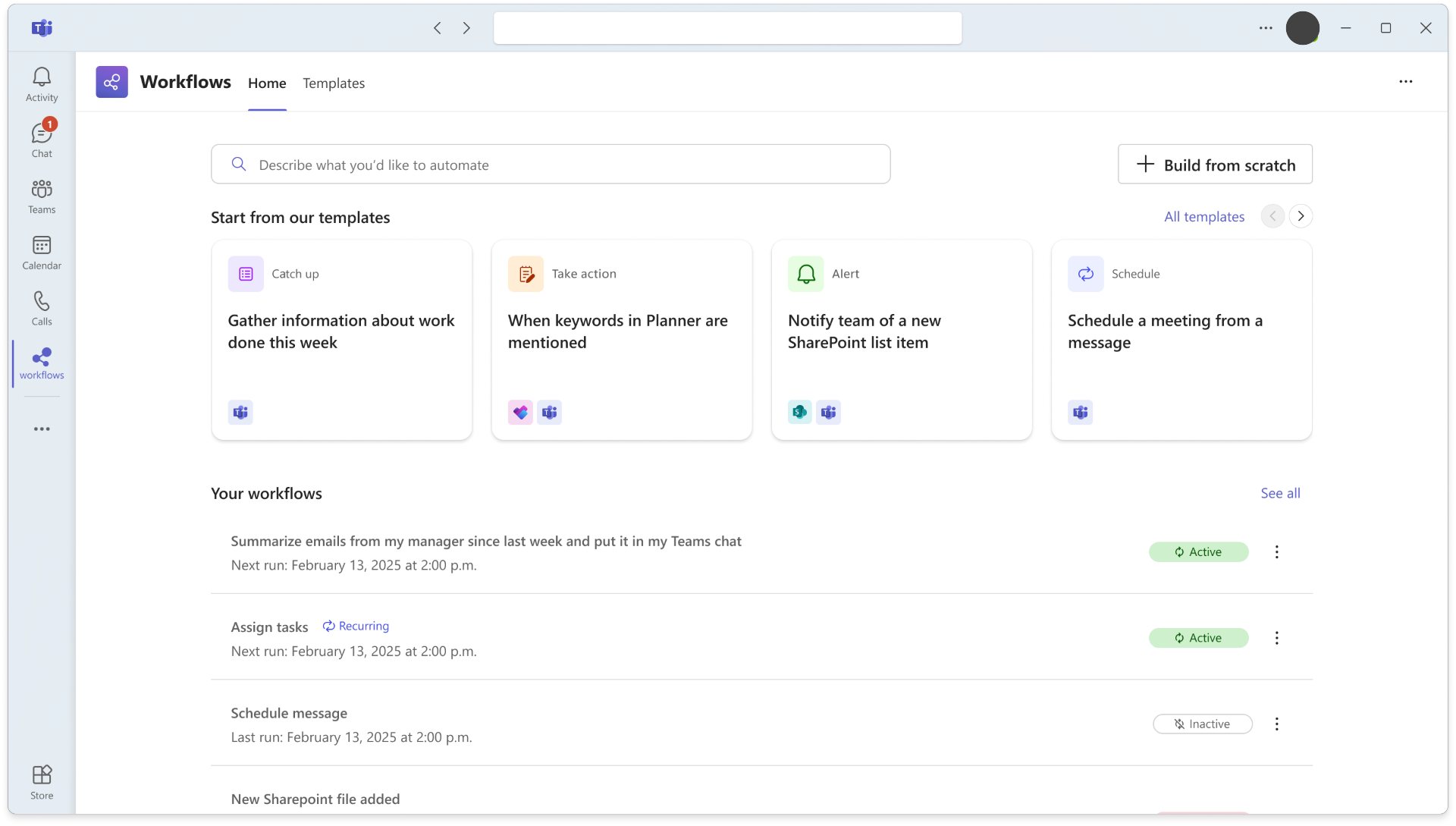Expand more apps ellipsis in sidebar
Image resolution: width=1456 pixels, height=826 pixels.
[x=42, y=429]
